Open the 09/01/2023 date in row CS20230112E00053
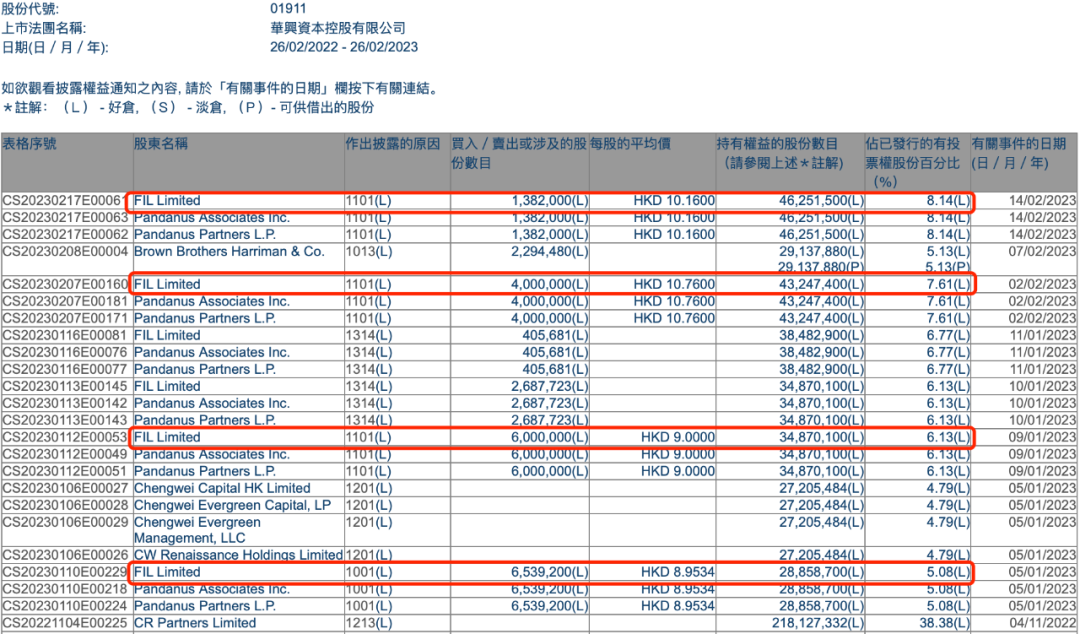Screen dimensions: 1080x634 coord(1042,437)
